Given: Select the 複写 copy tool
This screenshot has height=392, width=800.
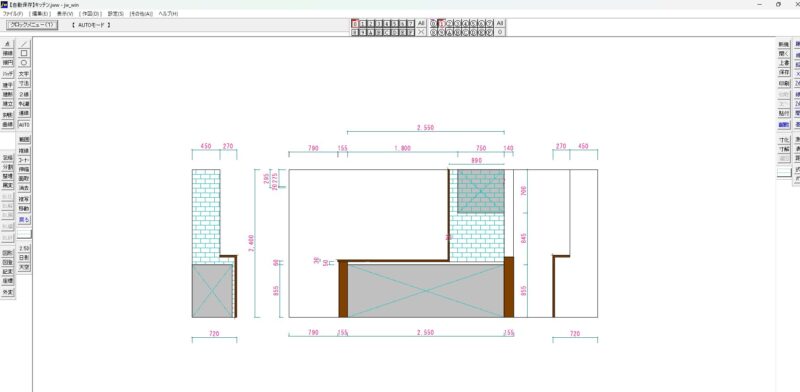Looking at the screenshot, I should [x=24, y=199].
